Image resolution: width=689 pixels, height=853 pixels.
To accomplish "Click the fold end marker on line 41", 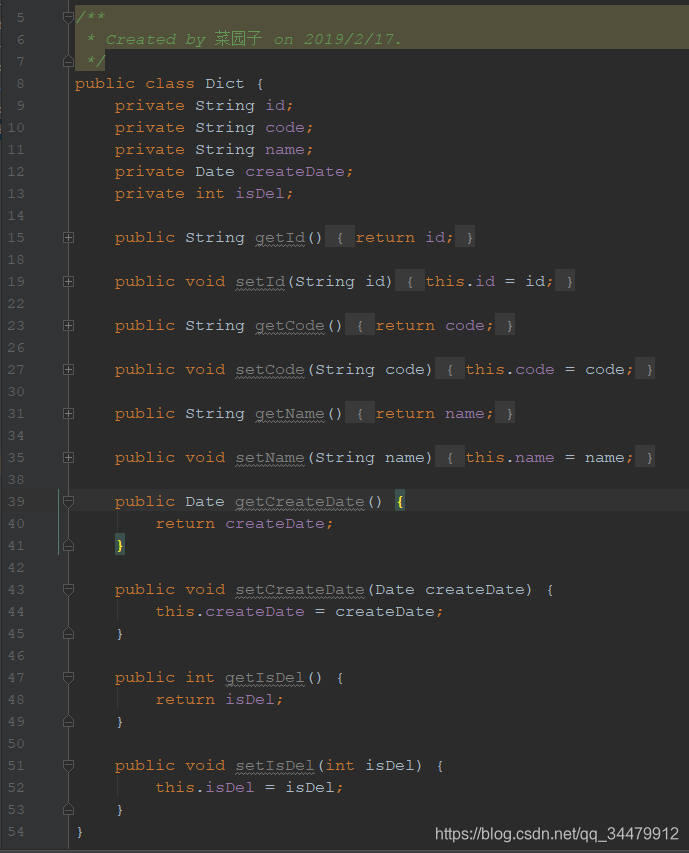I will (x=69, y=545).
